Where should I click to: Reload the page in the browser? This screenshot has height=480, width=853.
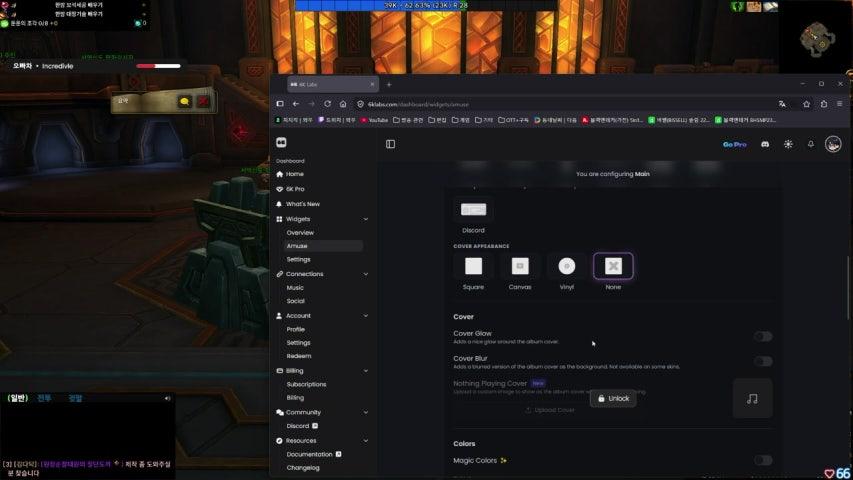[327, 104]
